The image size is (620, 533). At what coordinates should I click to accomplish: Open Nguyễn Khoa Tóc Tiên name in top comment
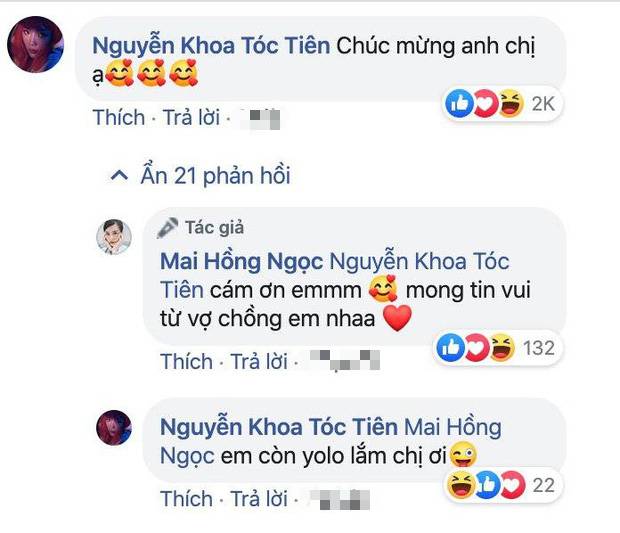[209, 46]
